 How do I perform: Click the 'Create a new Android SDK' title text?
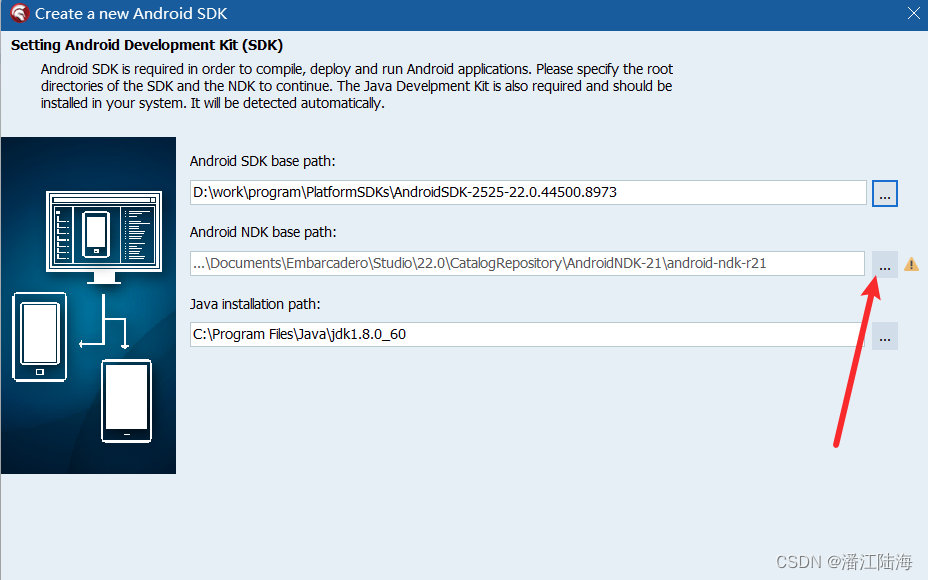coord(131,14)
